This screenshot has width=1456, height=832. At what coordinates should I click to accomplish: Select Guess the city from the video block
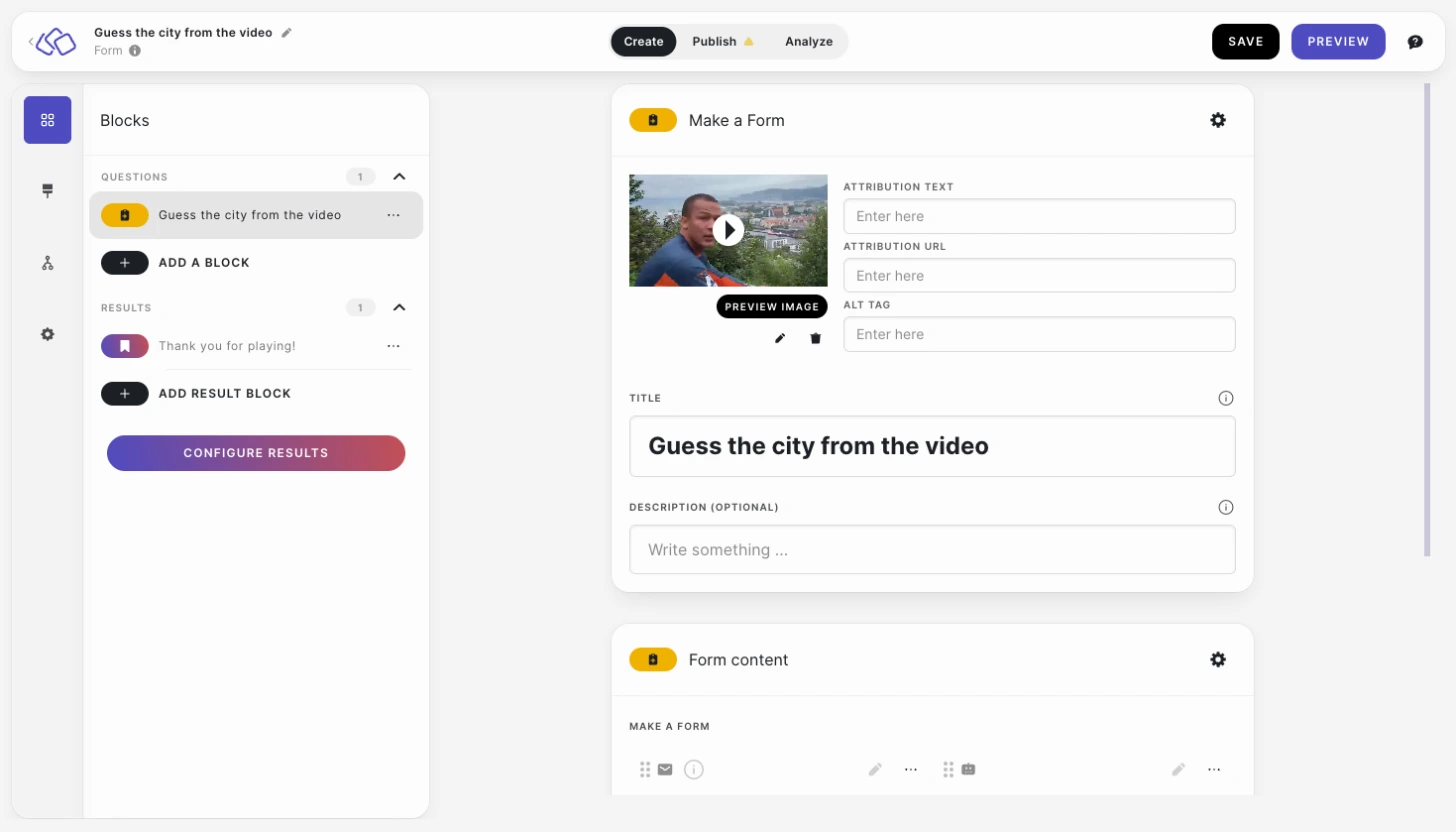coord(256,215)
